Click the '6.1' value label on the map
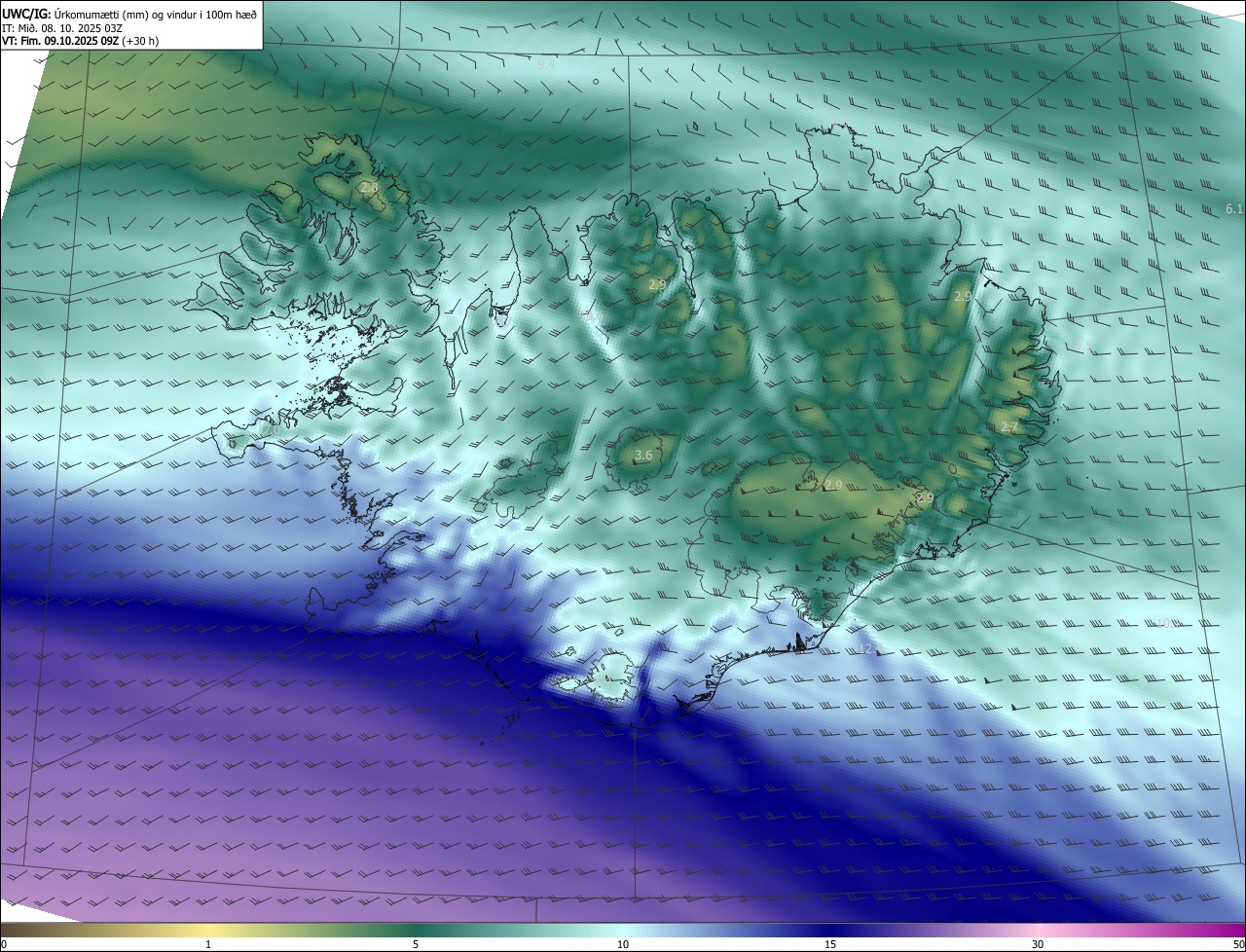This screenshot has height=952, width=1246. coord(1234,209)
